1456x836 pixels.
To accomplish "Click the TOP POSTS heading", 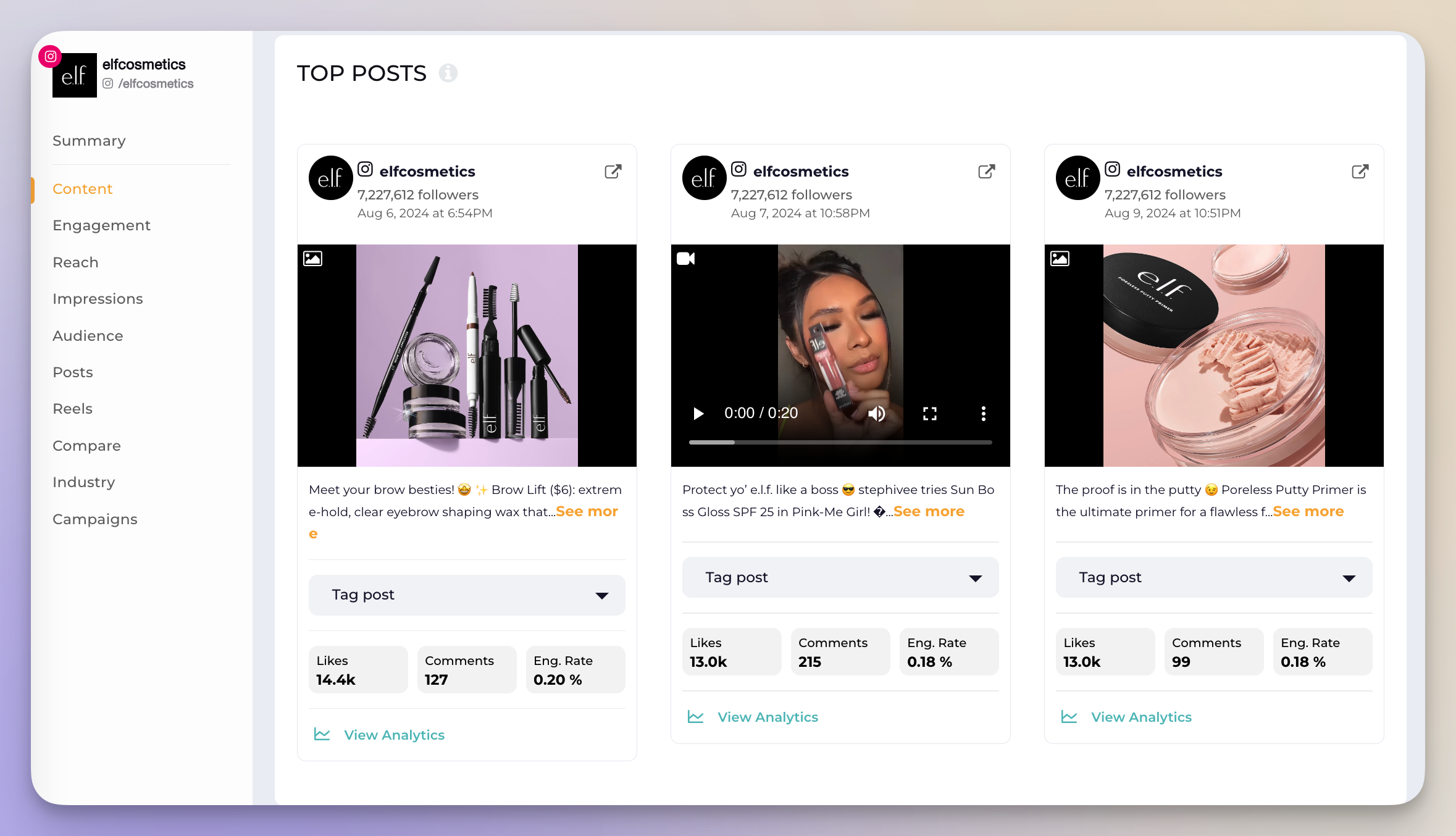I will [362, 73].
